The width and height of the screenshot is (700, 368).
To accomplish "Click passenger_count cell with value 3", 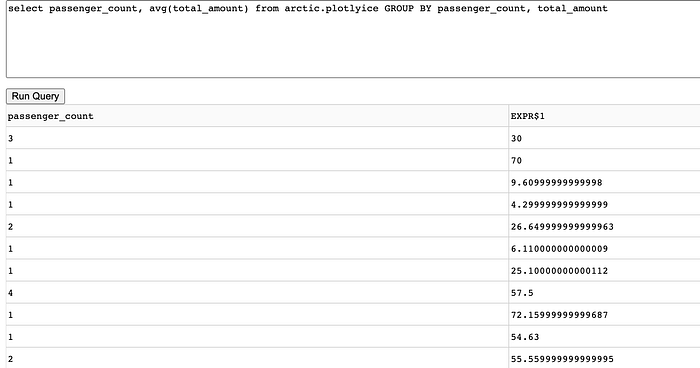I will [257, 138].
